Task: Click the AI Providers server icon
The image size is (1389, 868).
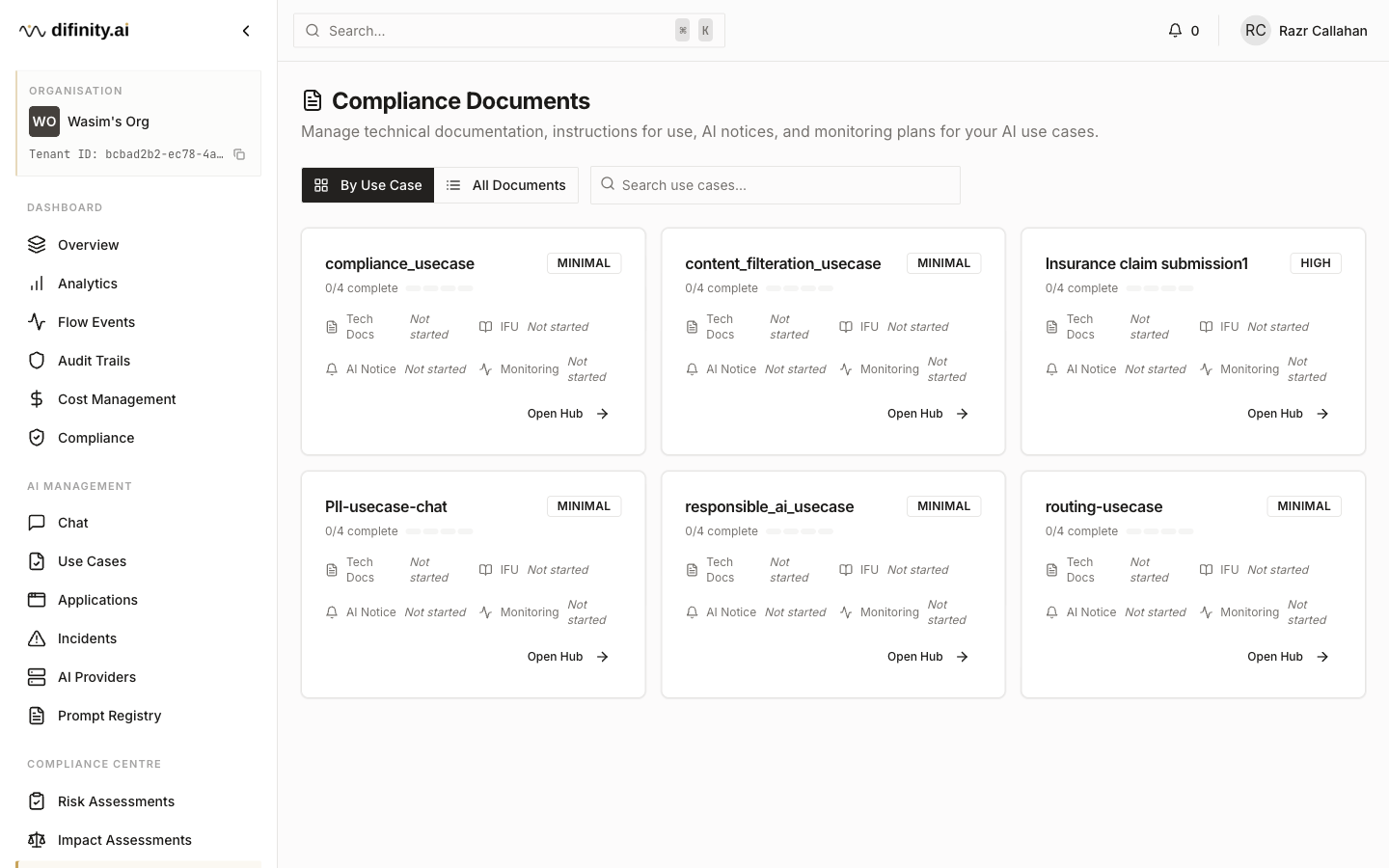Action: [x=37, y=677]
